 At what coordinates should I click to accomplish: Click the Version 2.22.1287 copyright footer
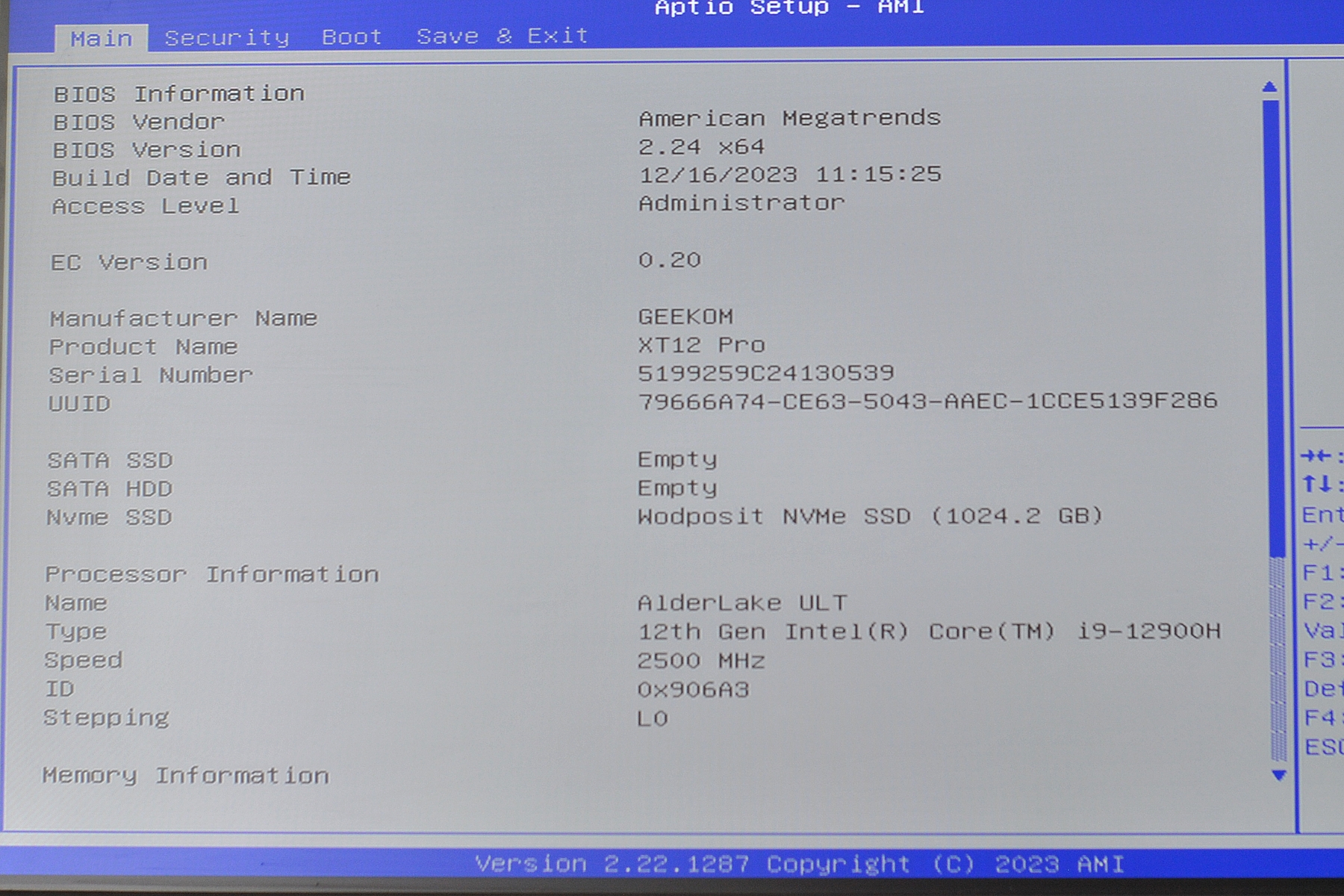[x=800, y=865]
